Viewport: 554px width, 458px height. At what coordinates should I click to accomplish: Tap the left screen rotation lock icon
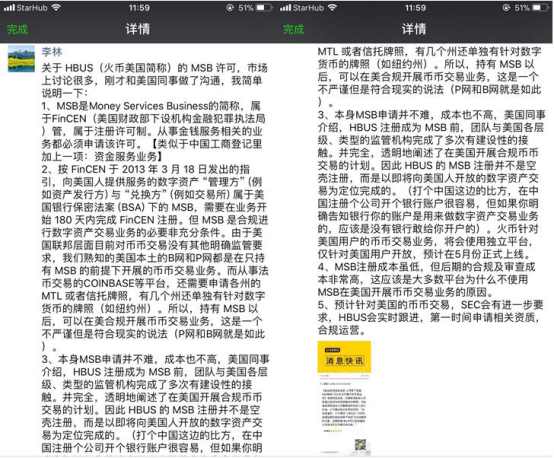pyautogui.click(x=230, y=7)
